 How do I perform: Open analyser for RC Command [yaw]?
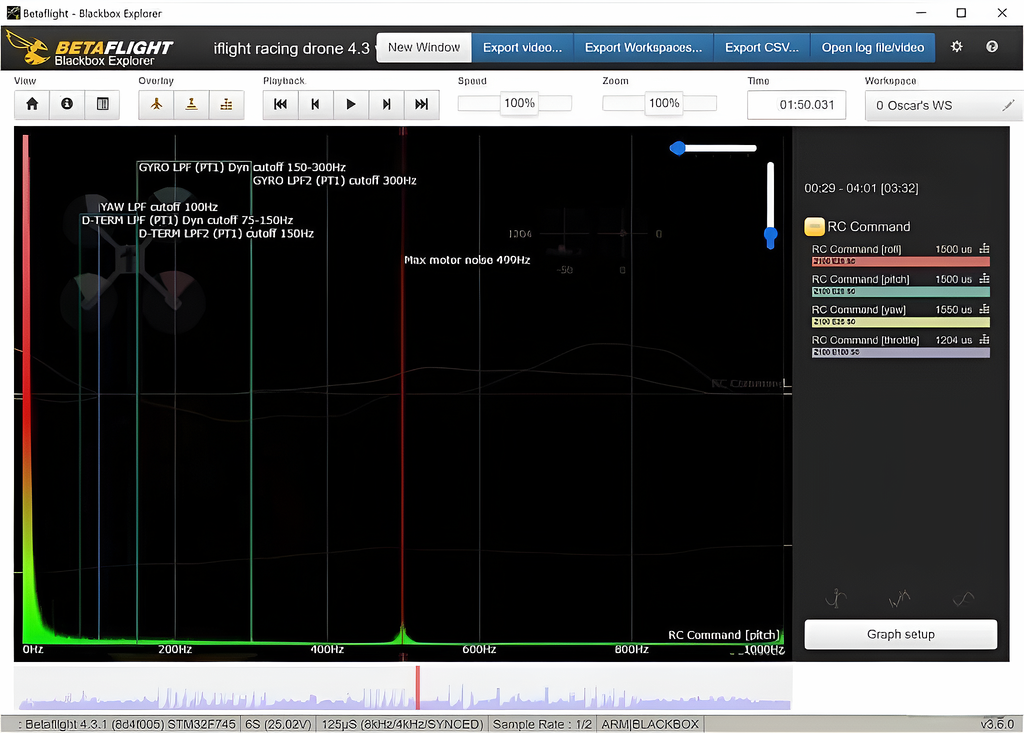[x=984, y=310]
